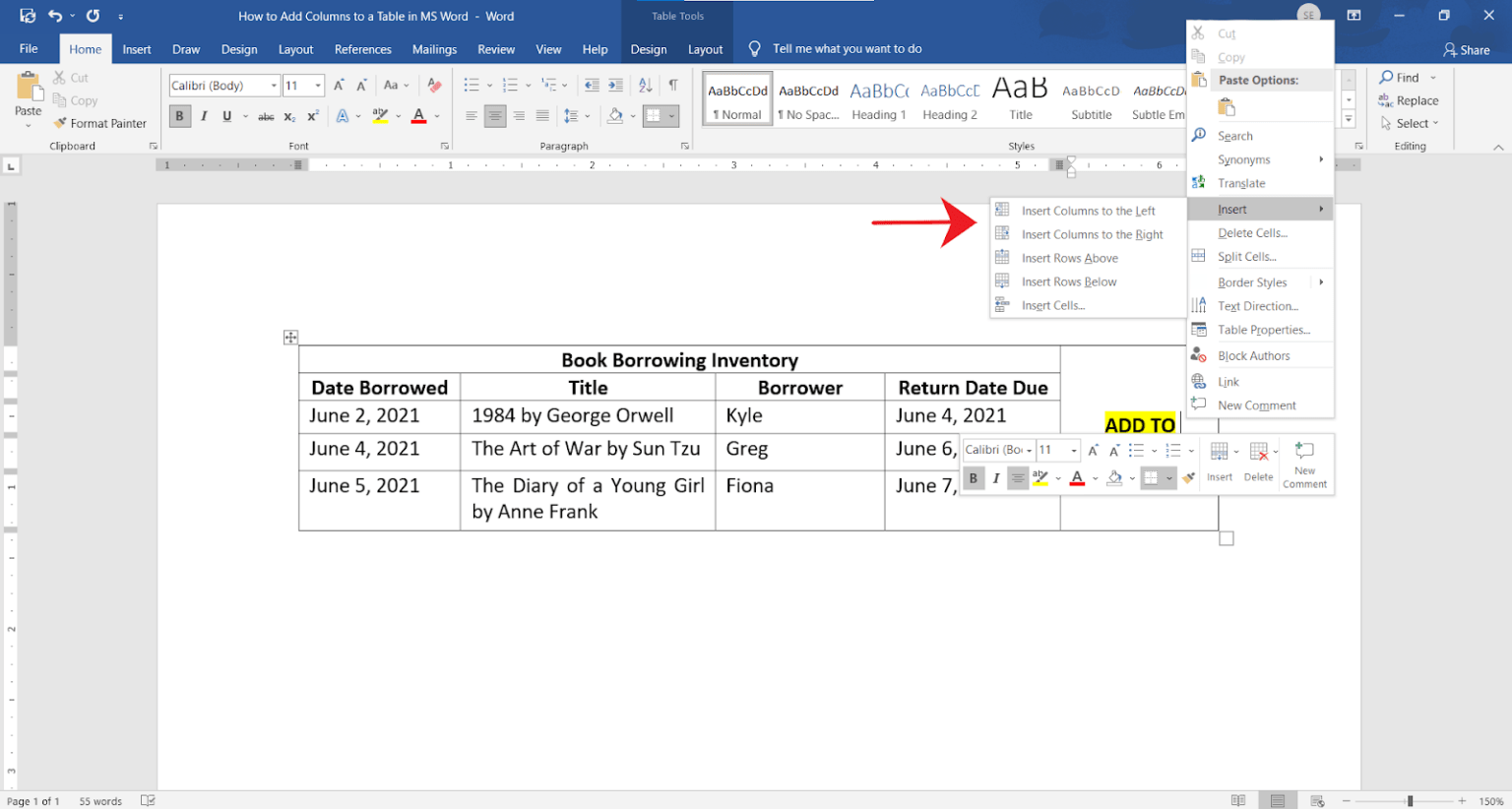Click the Save icon in the title bar

coord(28,16)
